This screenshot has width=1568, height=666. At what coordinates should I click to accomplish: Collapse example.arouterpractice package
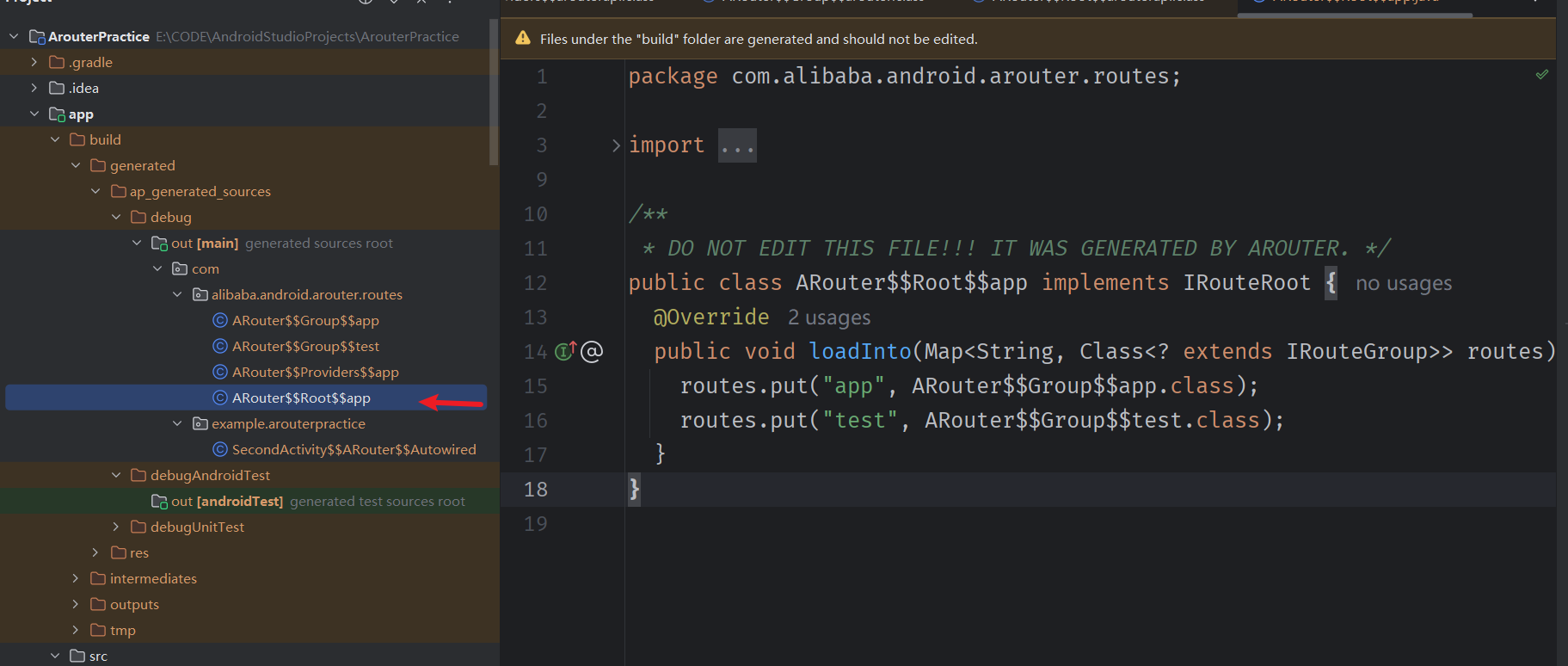pos(177,423)
